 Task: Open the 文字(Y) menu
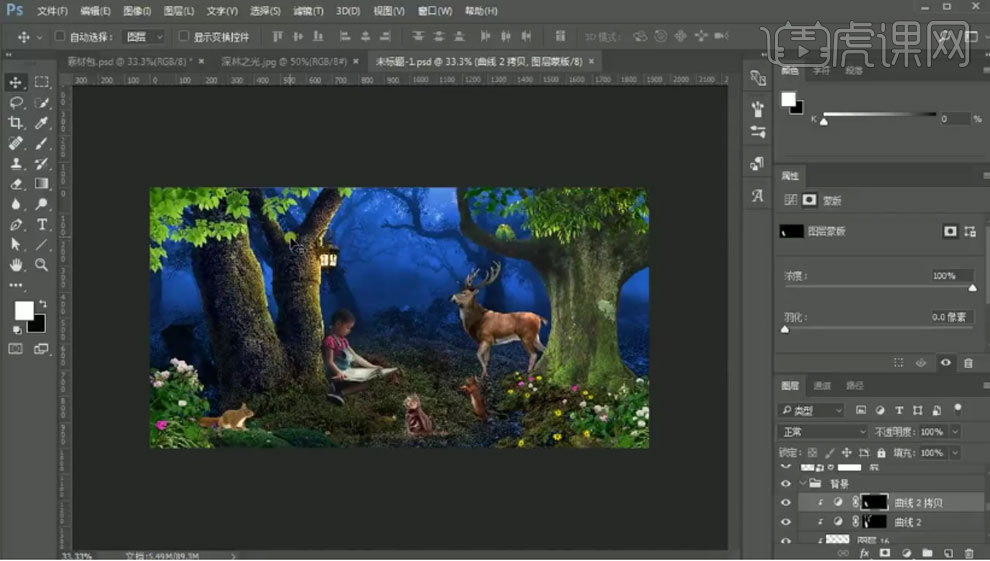tap(222, 11)
